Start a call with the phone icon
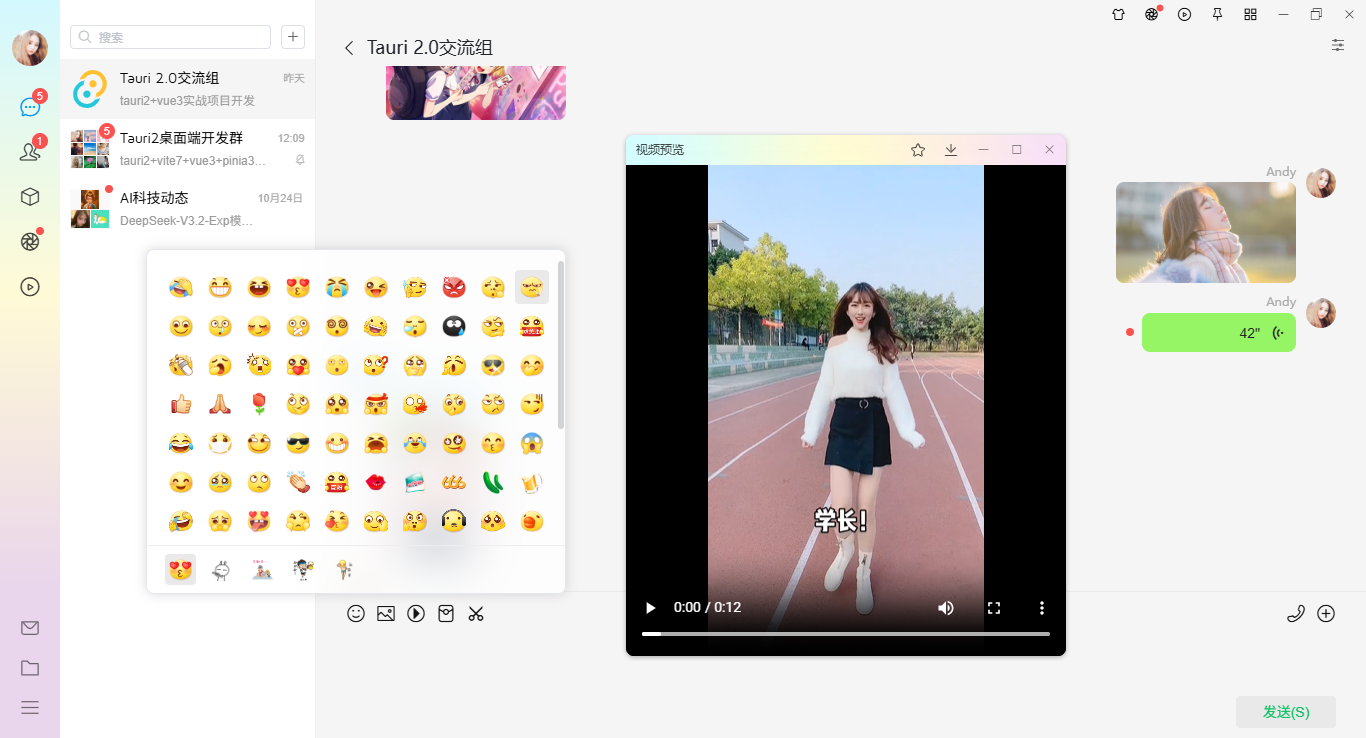This screenshot has height=738, width=1366. pyautogui.click(x=1296, y=614)
